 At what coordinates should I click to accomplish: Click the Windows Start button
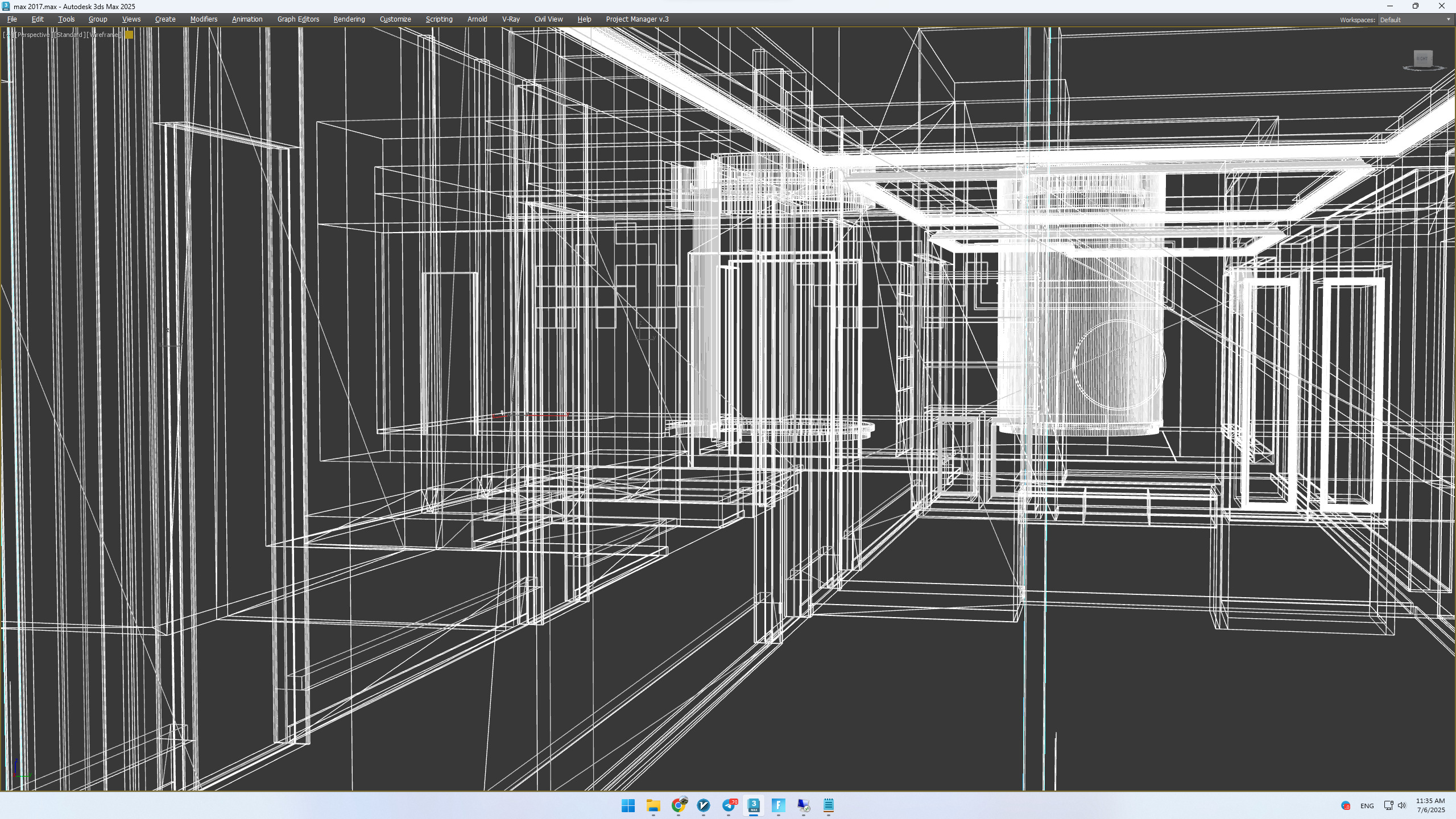pos(628,805)
